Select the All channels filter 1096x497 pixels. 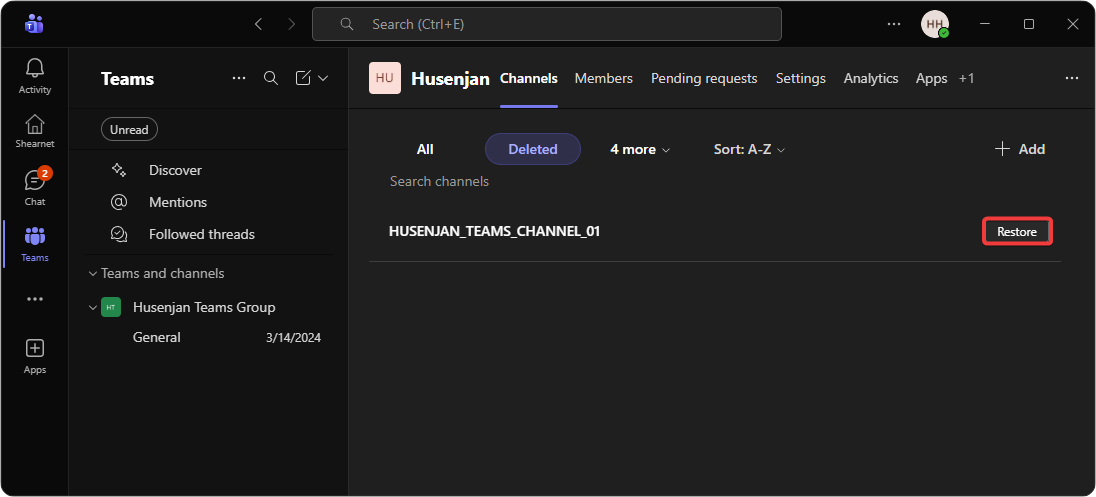(x=425, y=149)
